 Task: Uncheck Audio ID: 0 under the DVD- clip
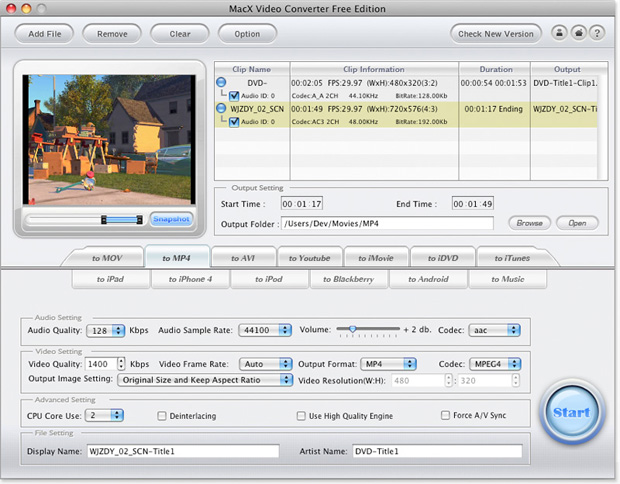(235, 95)
